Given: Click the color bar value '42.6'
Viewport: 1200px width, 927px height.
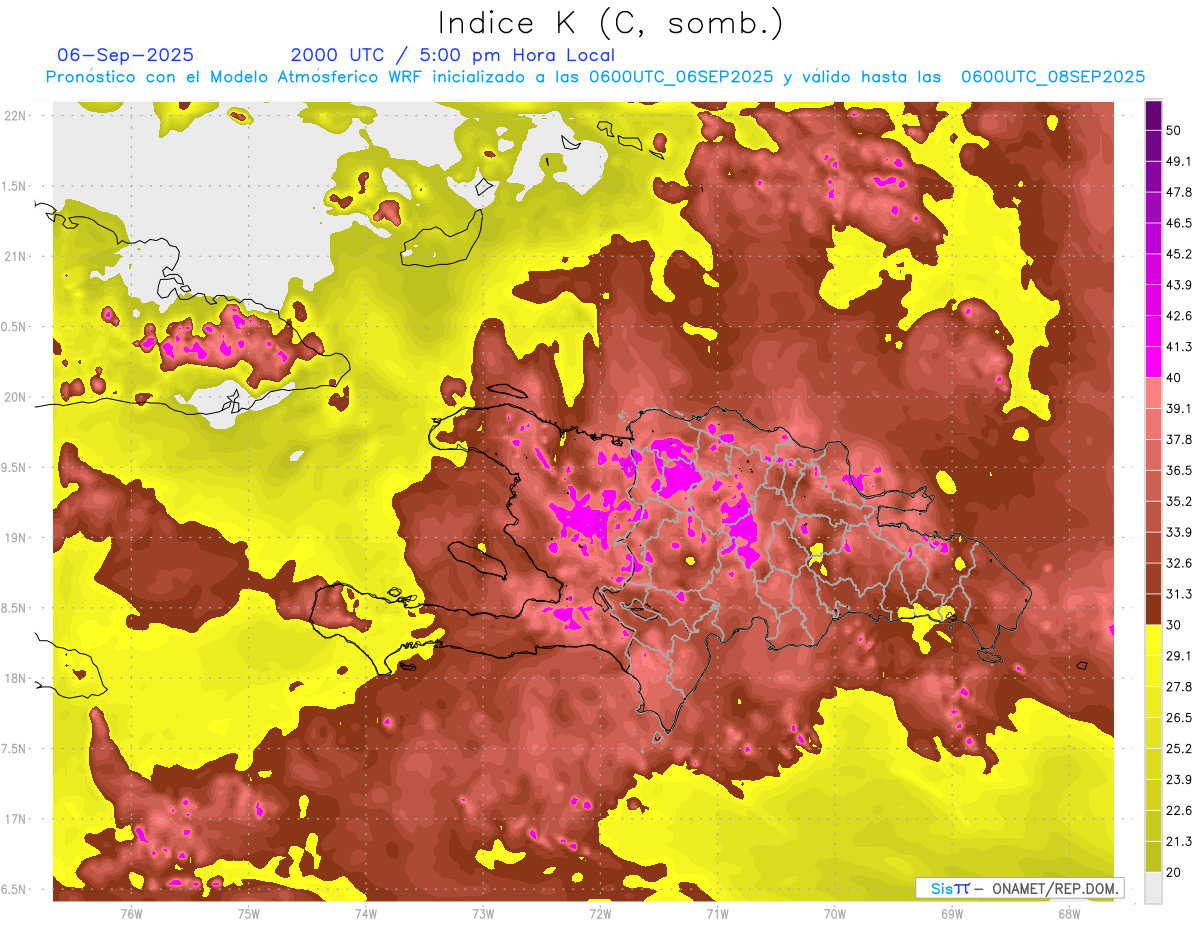Looking at the screenshot, I should (x=1179, y=316).
